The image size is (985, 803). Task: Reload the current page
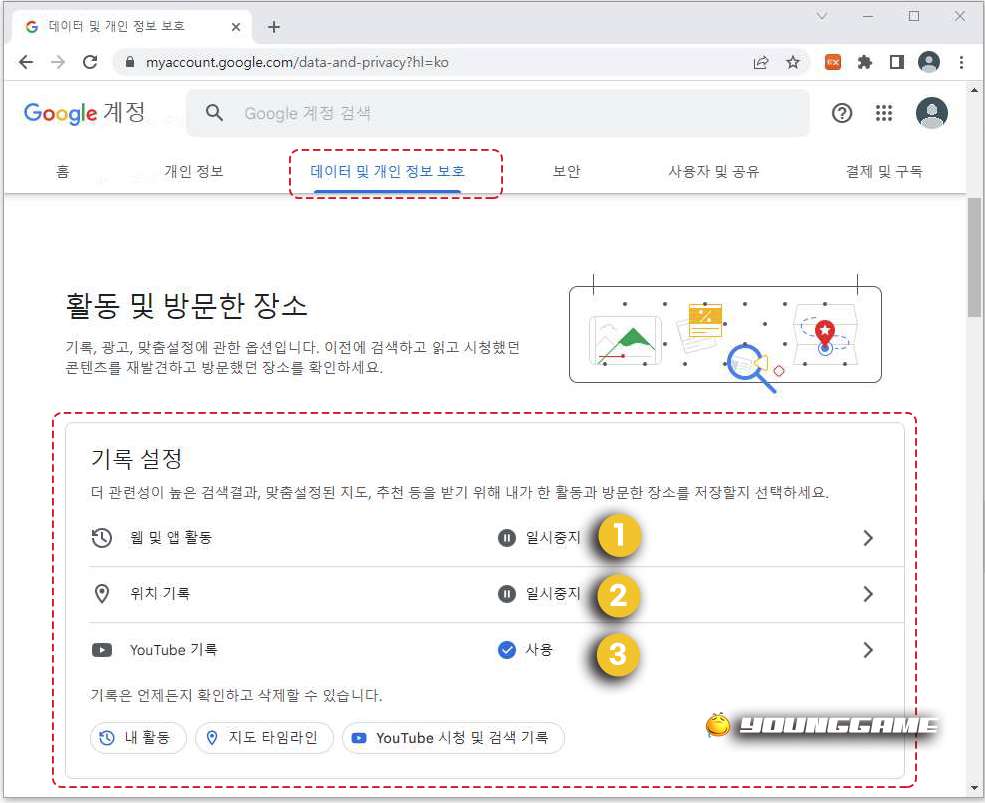coord(90,62)
